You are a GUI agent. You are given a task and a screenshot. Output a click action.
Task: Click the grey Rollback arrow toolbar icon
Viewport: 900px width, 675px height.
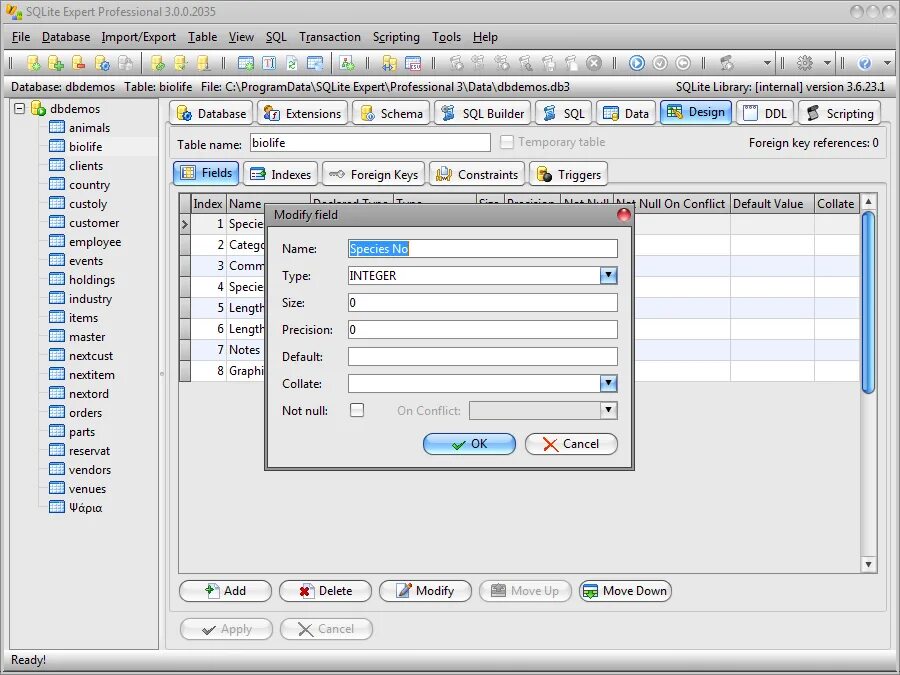[683, 63]
